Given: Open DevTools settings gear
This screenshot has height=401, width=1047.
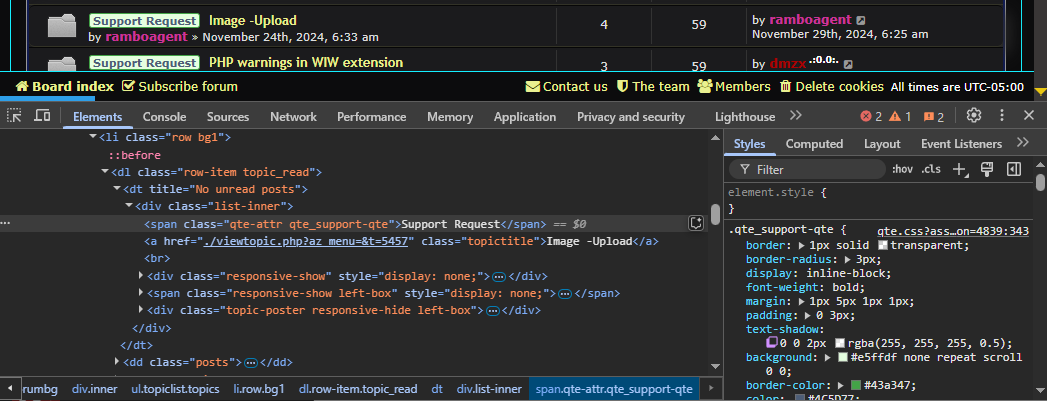Looking at the screenshot, I should pos(973,116).
